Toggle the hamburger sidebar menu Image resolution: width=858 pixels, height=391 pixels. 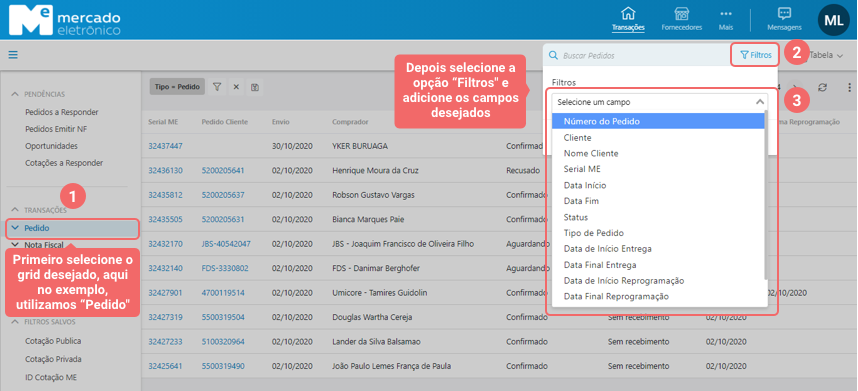point(13,55)
